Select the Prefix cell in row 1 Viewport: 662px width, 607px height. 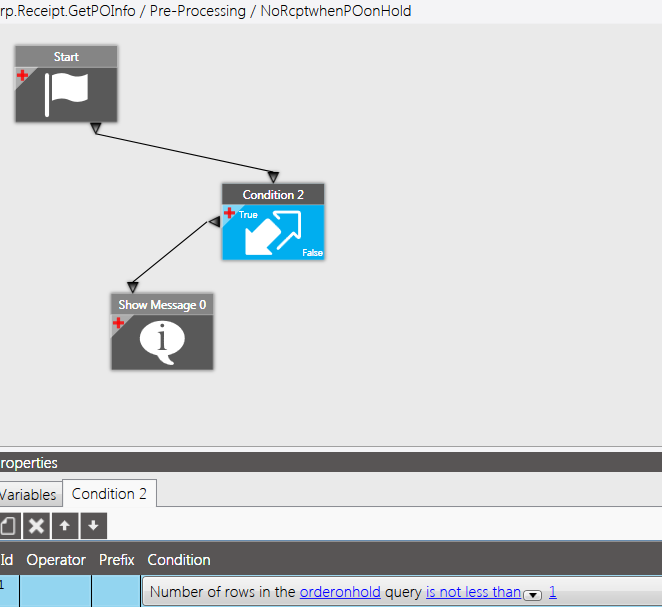pyautogui.click(x=116, y=591)
